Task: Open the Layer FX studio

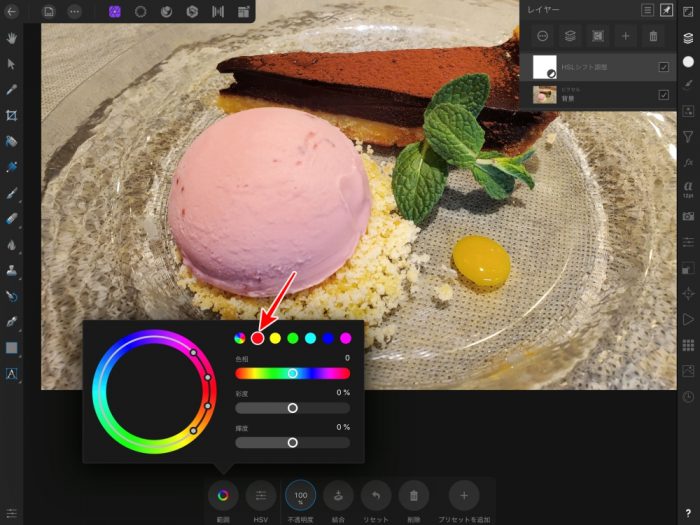Action: pos(688,162)
